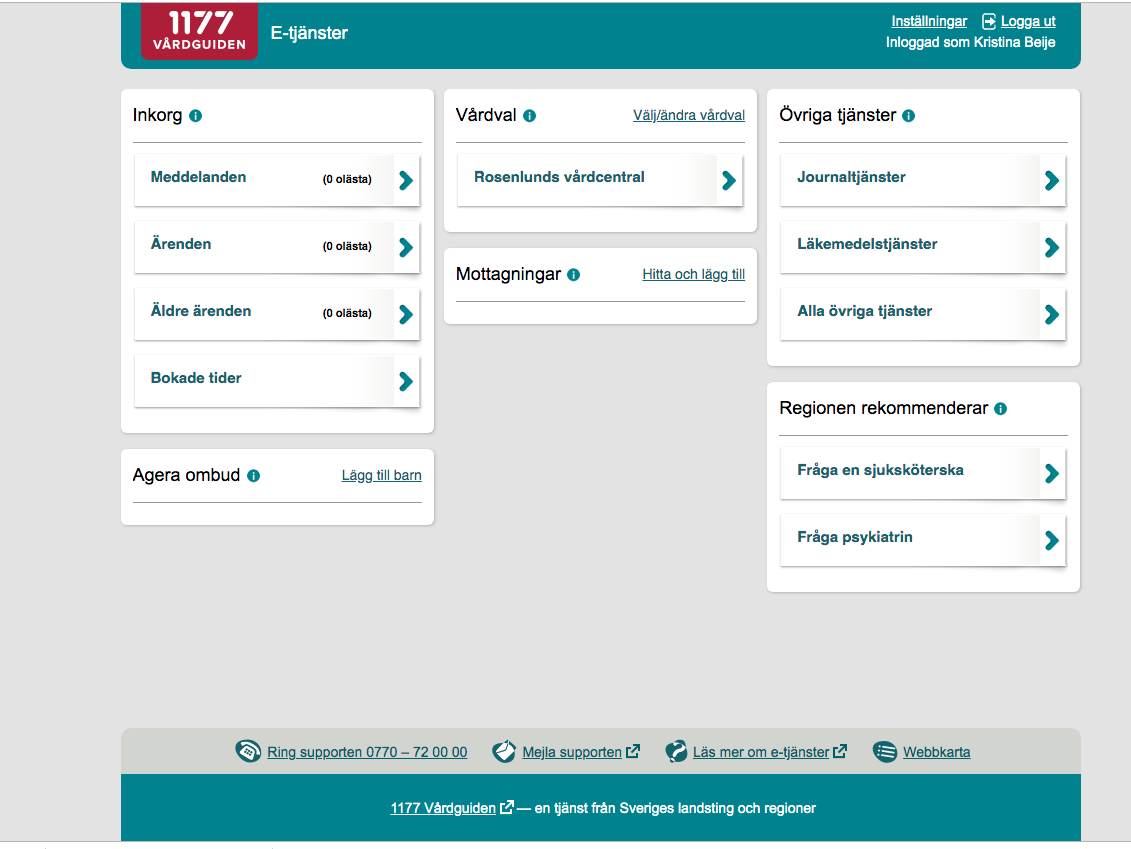This screenshot has height=849, width=1131.
Task: Click info icon beside Regionen rekommenderar
Action: tap(1000, 409)
